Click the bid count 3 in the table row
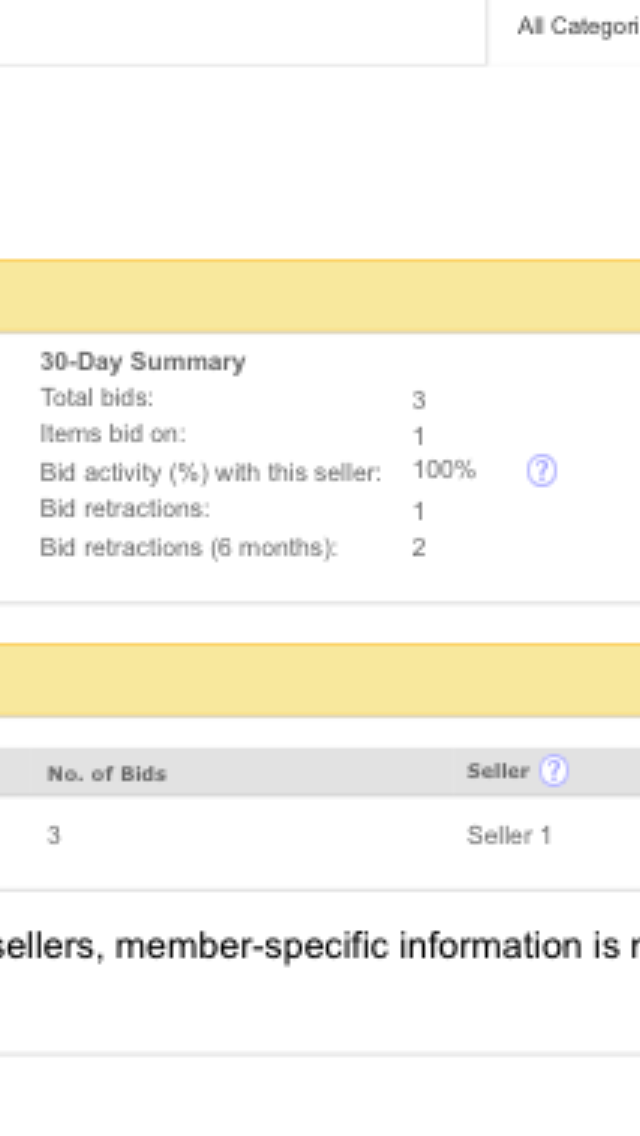This screenshot has height=1136, width=640. click(x=54, y=835)
